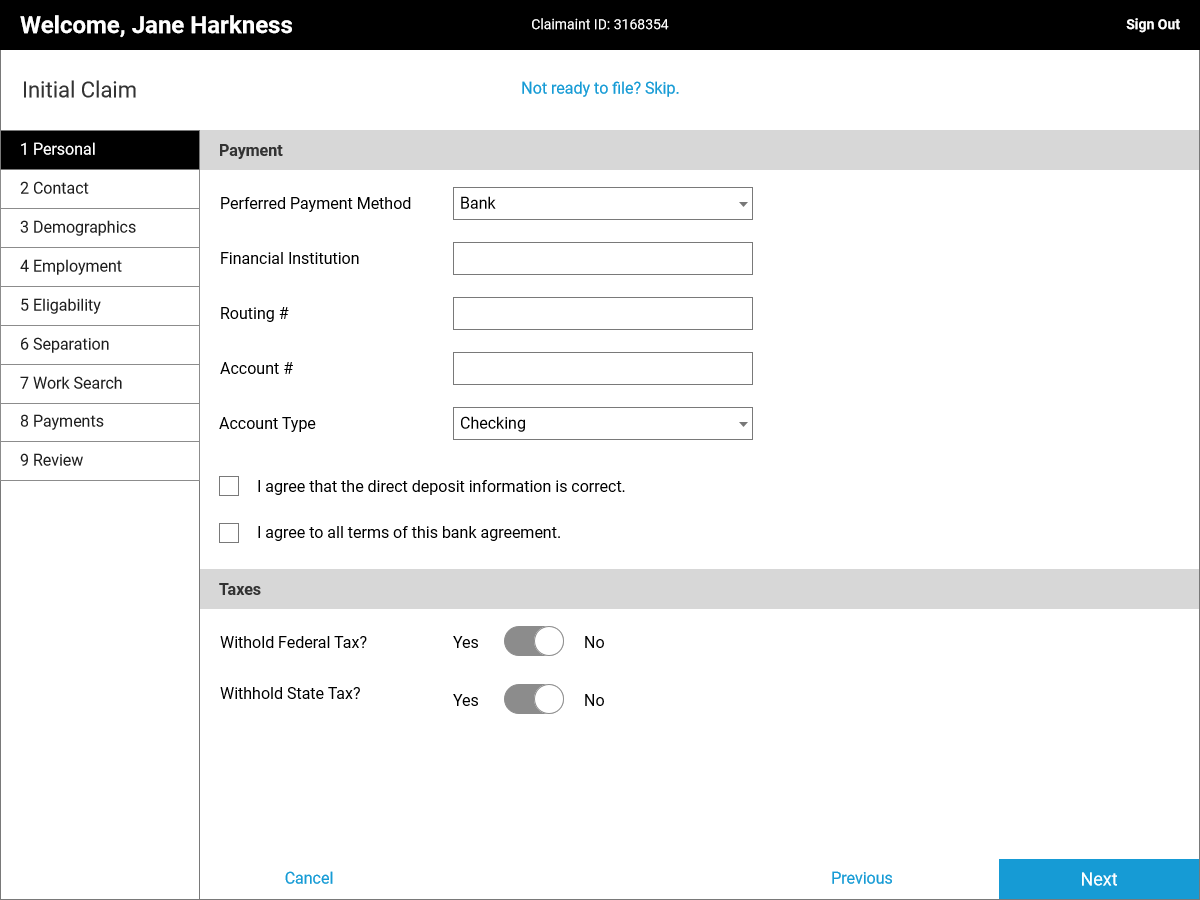Click the Previous link
The width and height of the screenshot is (1200, 900).
(x=861, y=878)
